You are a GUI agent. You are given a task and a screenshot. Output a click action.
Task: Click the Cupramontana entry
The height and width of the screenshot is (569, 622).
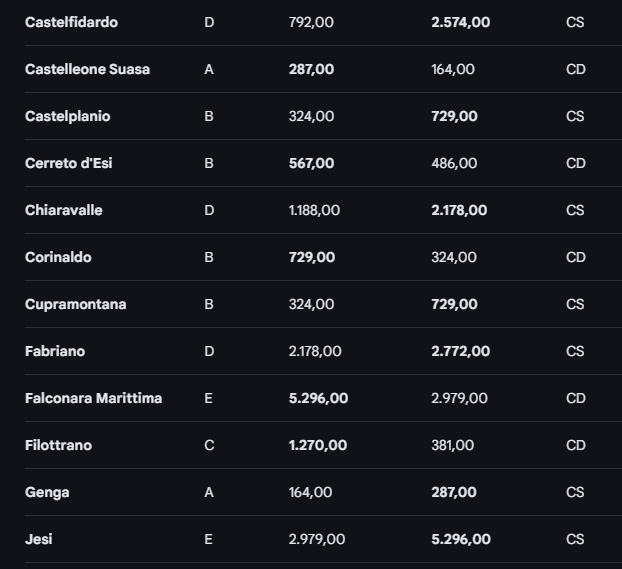pos(76,304)
